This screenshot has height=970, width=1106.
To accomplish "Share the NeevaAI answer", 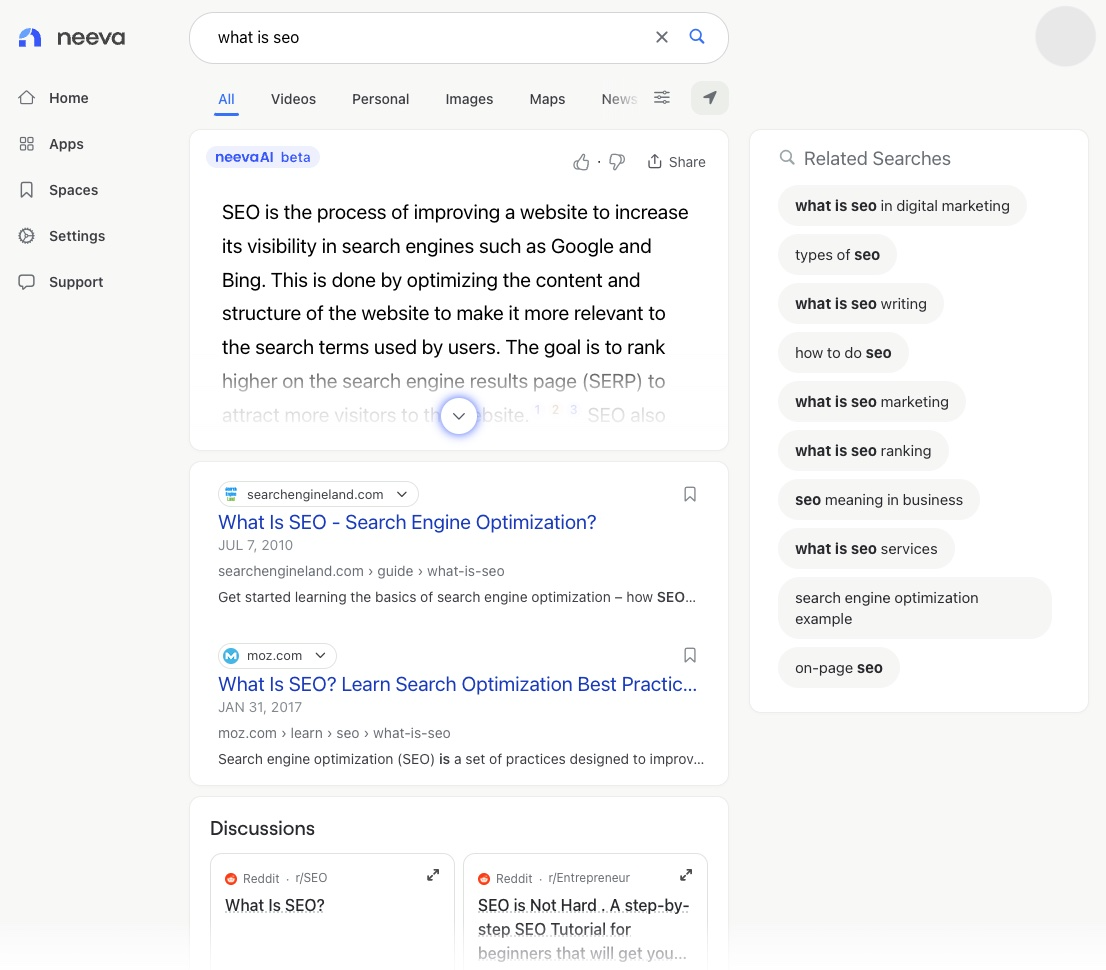I will pos(676,162).
